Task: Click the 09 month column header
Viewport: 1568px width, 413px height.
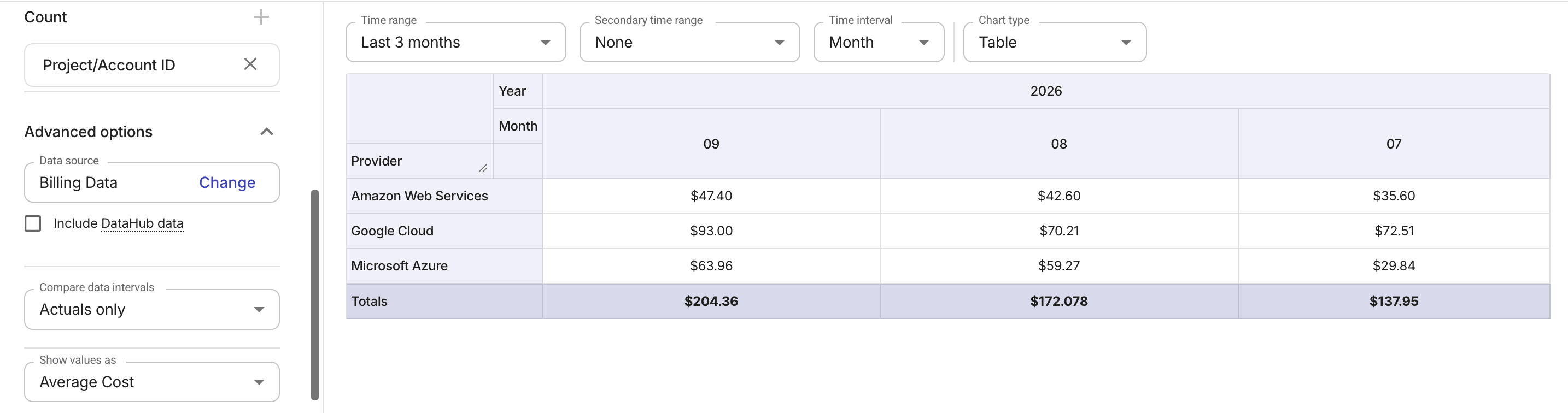Action: click(x=711, y=144)
